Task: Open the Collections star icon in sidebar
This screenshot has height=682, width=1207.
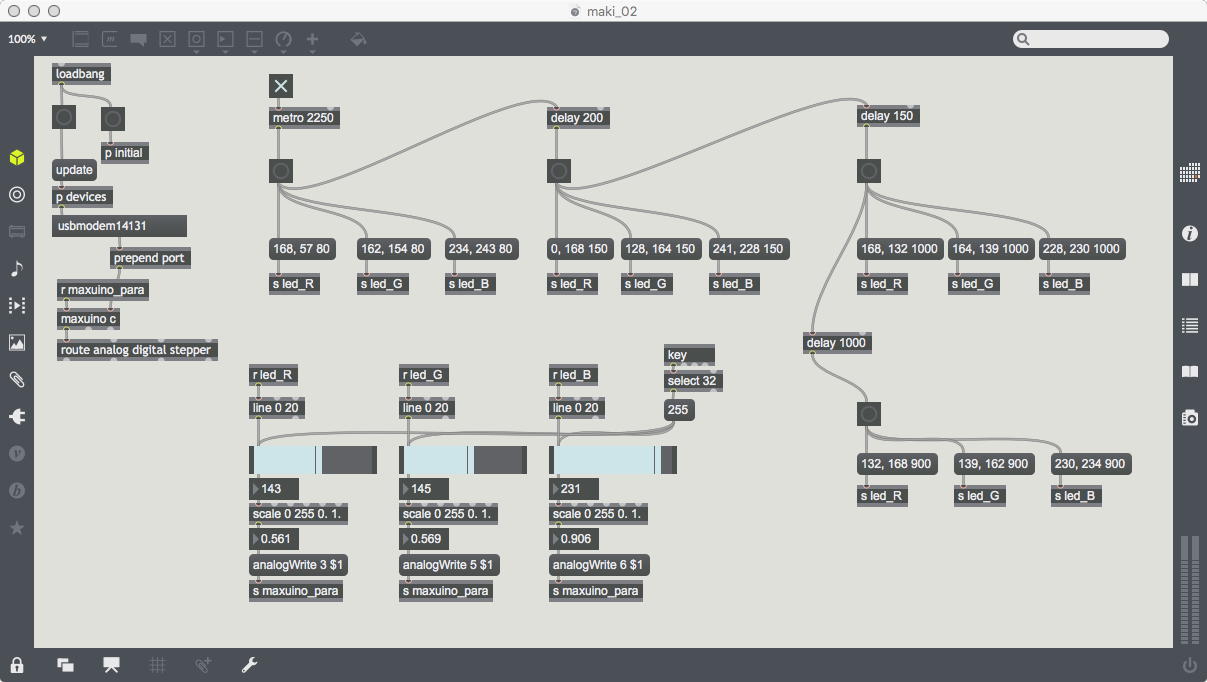Action: click(17, 528)
